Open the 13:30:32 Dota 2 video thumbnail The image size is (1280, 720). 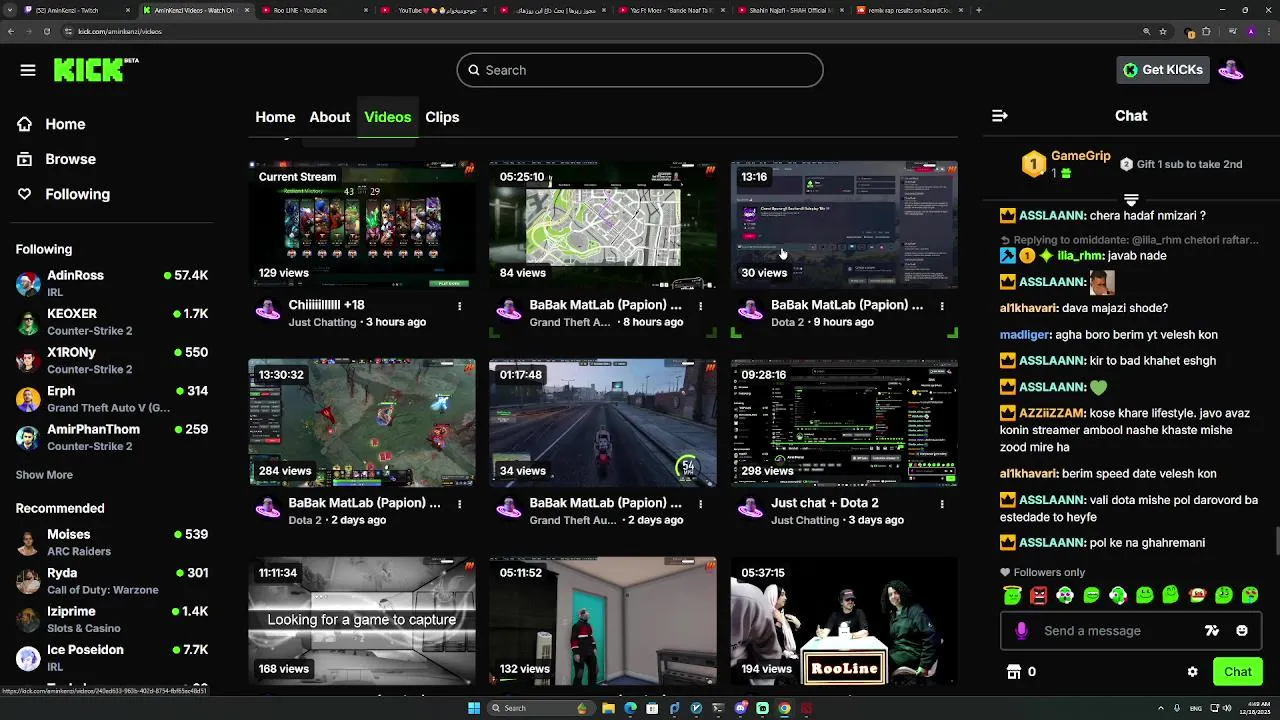(x=362, y=422)
